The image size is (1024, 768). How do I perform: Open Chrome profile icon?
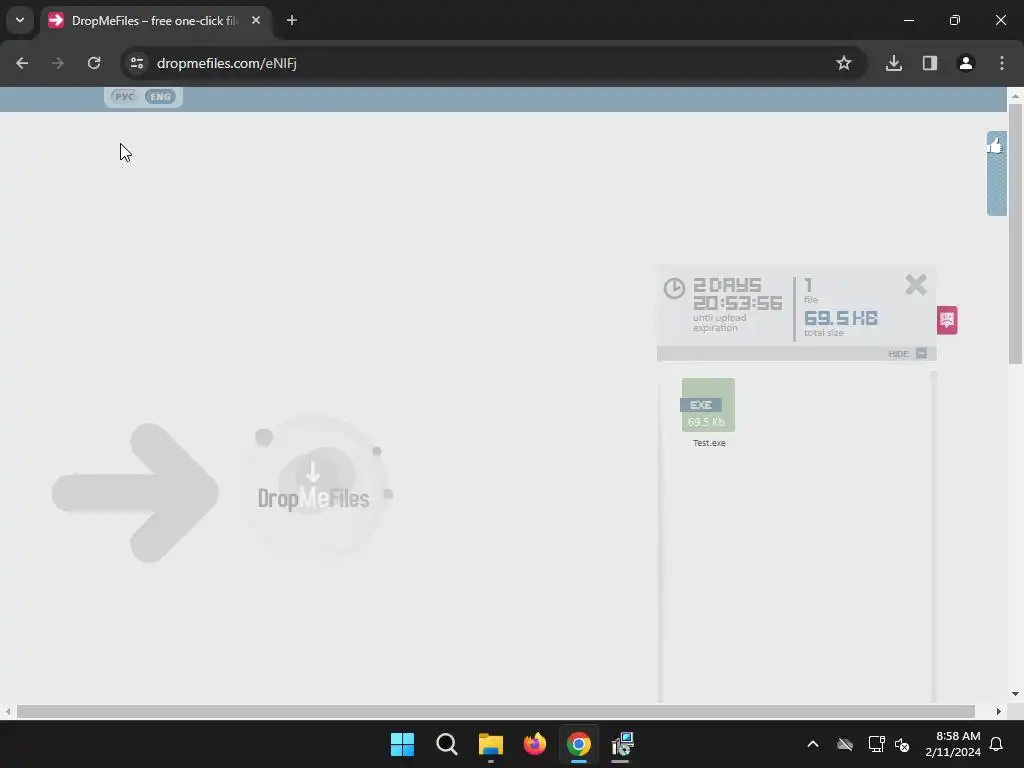click(x=966, y=63)
